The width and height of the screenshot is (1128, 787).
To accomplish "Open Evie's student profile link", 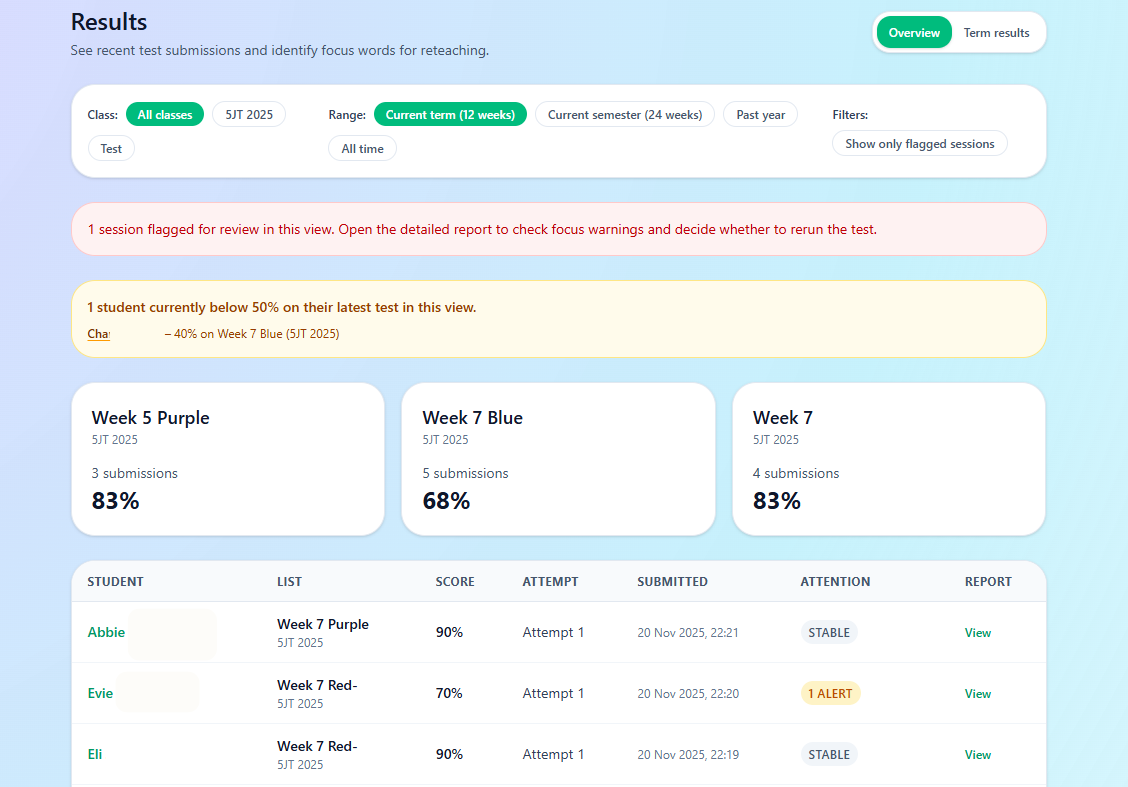I will 100,693.
